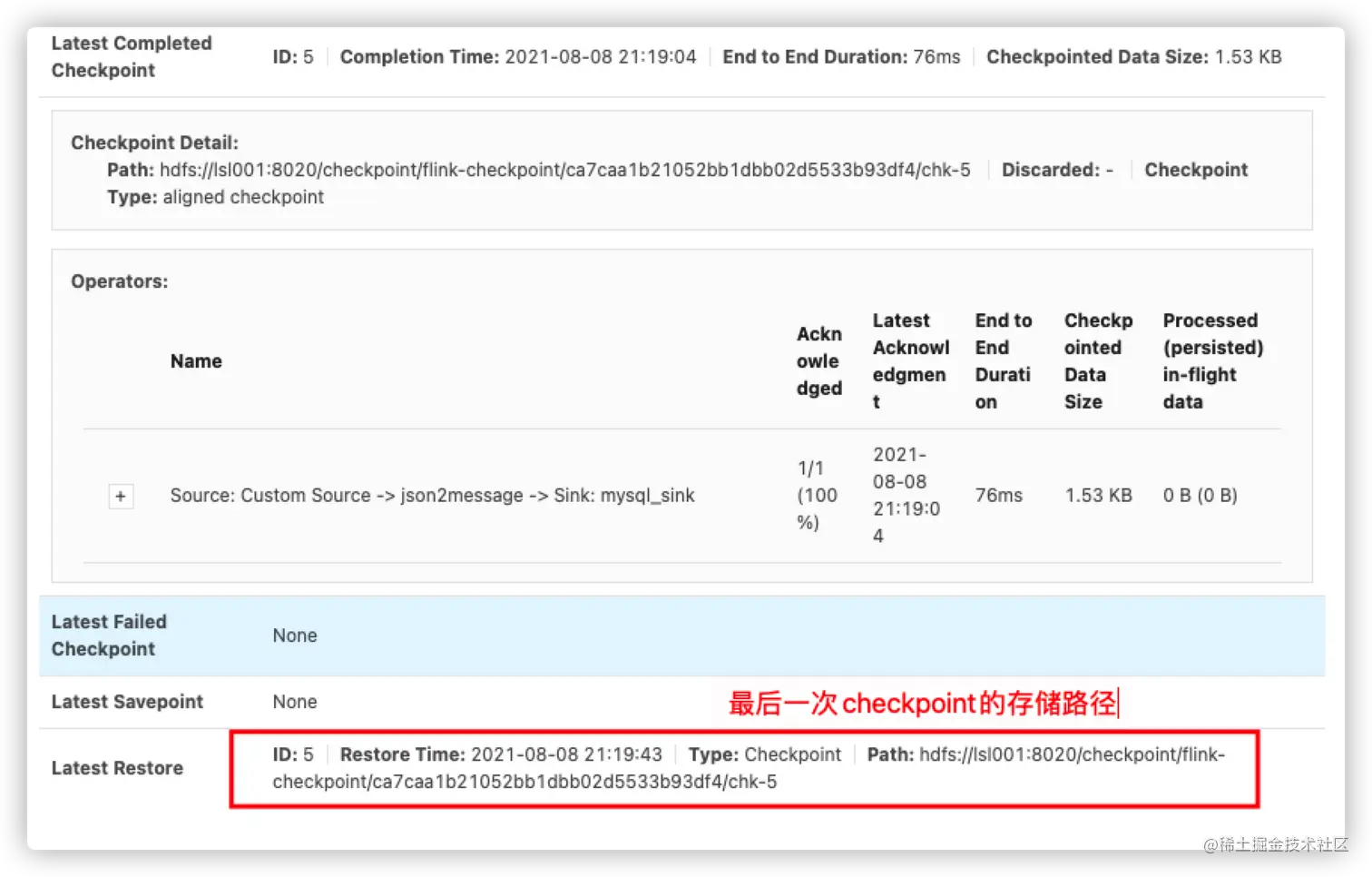1372x877 pixels.
Task: Click 'Type: Checkpoint' in Latest Restore row
Action: (765, 754)
